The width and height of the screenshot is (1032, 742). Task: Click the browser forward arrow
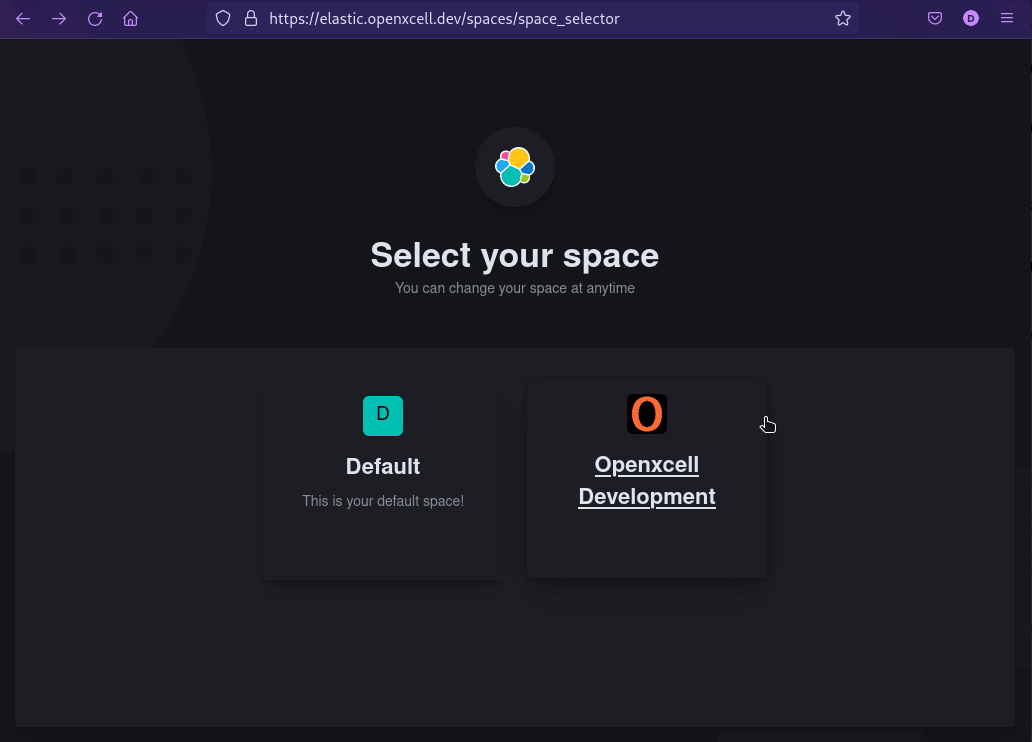tap(59, 18)
